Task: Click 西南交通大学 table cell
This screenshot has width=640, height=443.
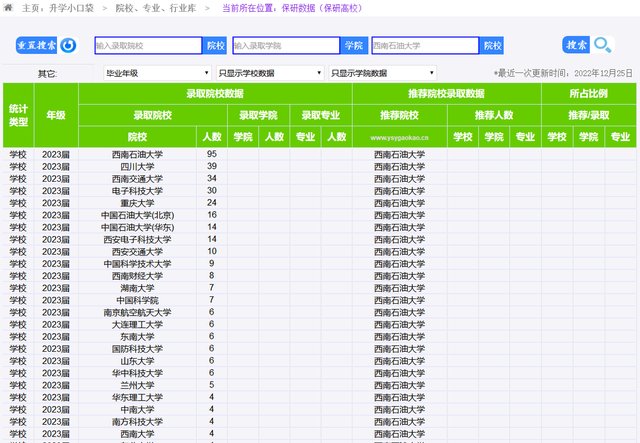Action: point(137,179)
